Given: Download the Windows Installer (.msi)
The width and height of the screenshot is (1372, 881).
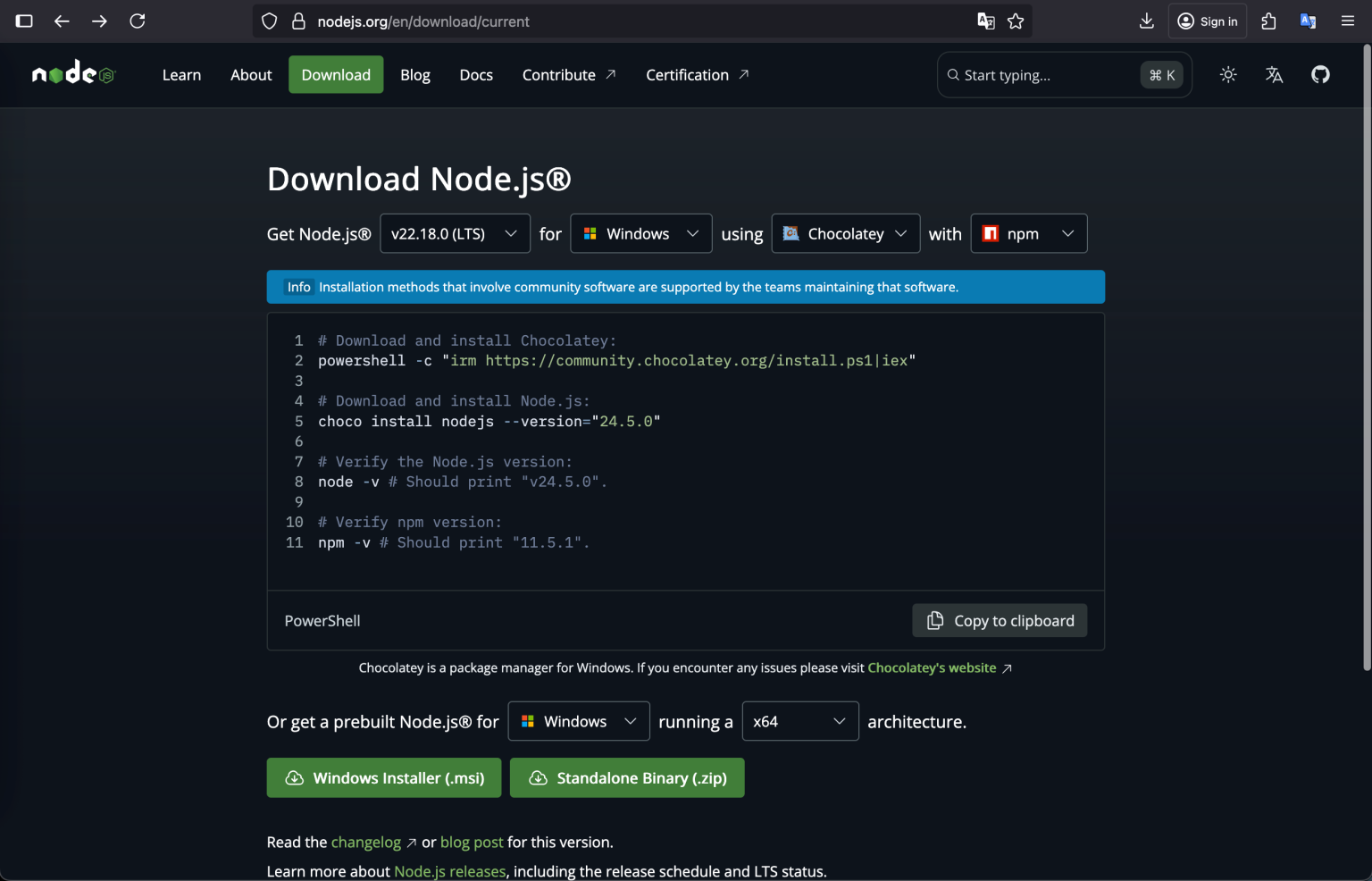Looking at the screenshot, I should click(383, 777).
